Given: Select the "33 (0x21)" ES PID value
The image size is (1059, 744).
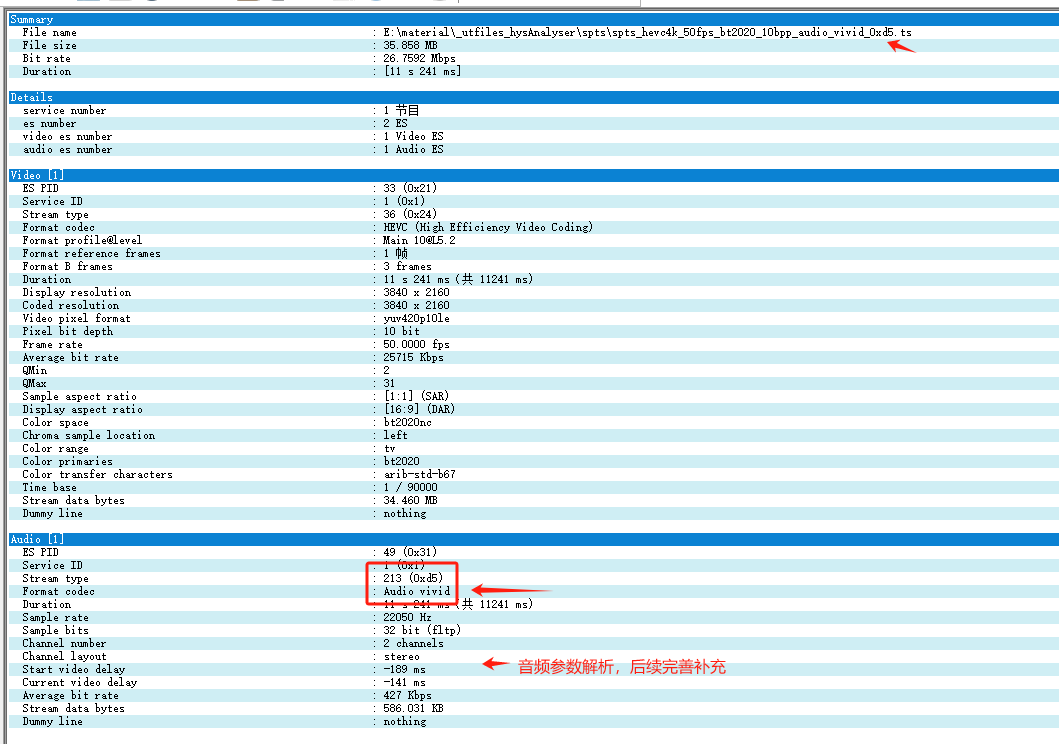Looking at the screenshot, I should (410, 188).
